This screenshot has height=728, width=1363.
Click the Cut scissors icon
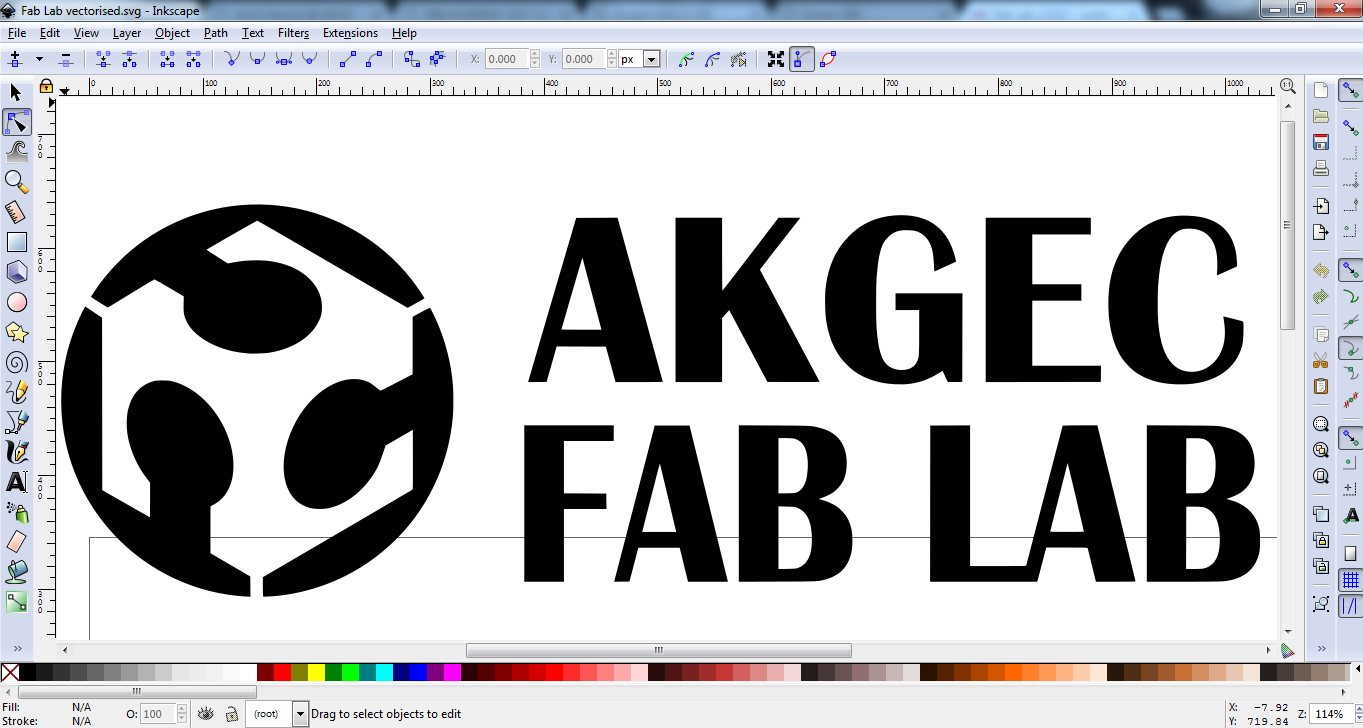pos(1321,360)
